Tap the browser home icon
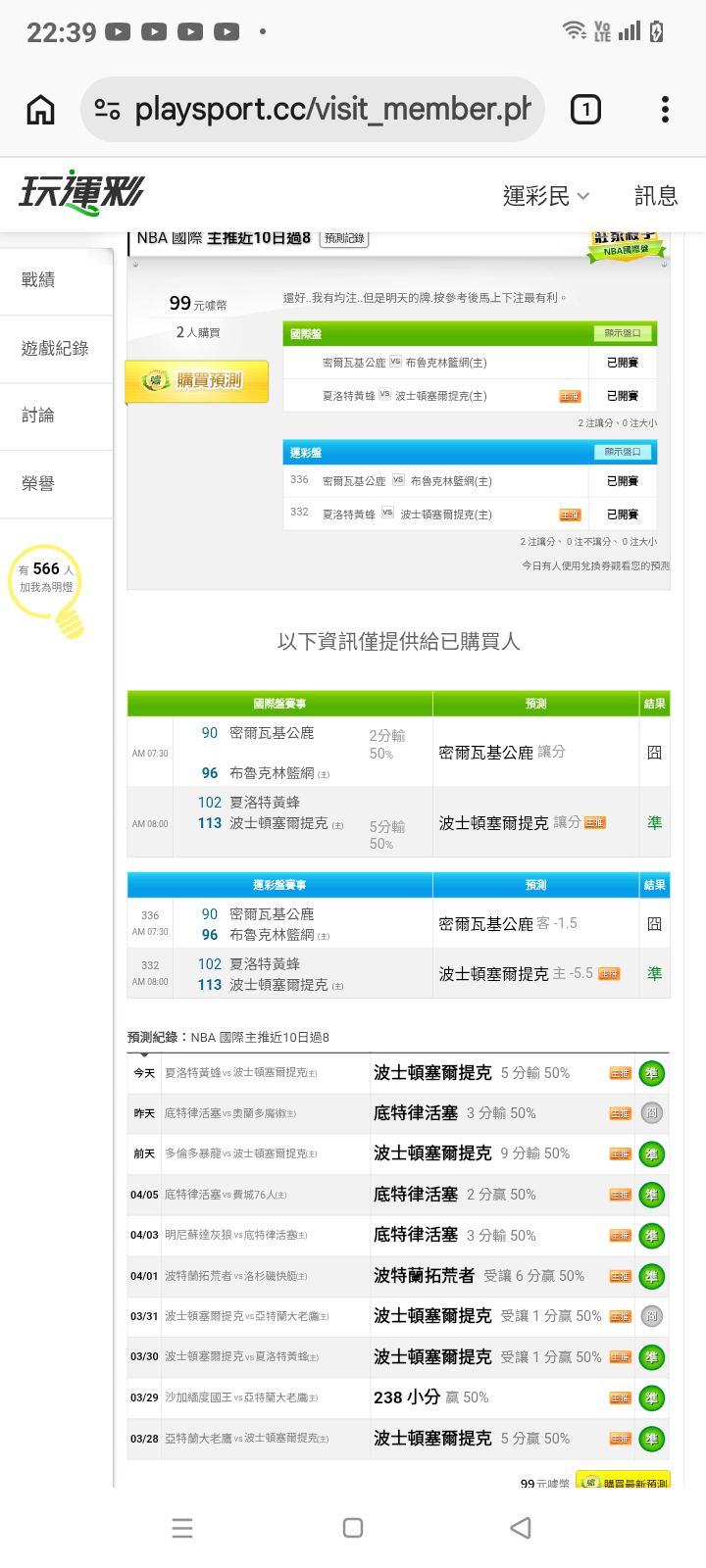 pos(40,109)
